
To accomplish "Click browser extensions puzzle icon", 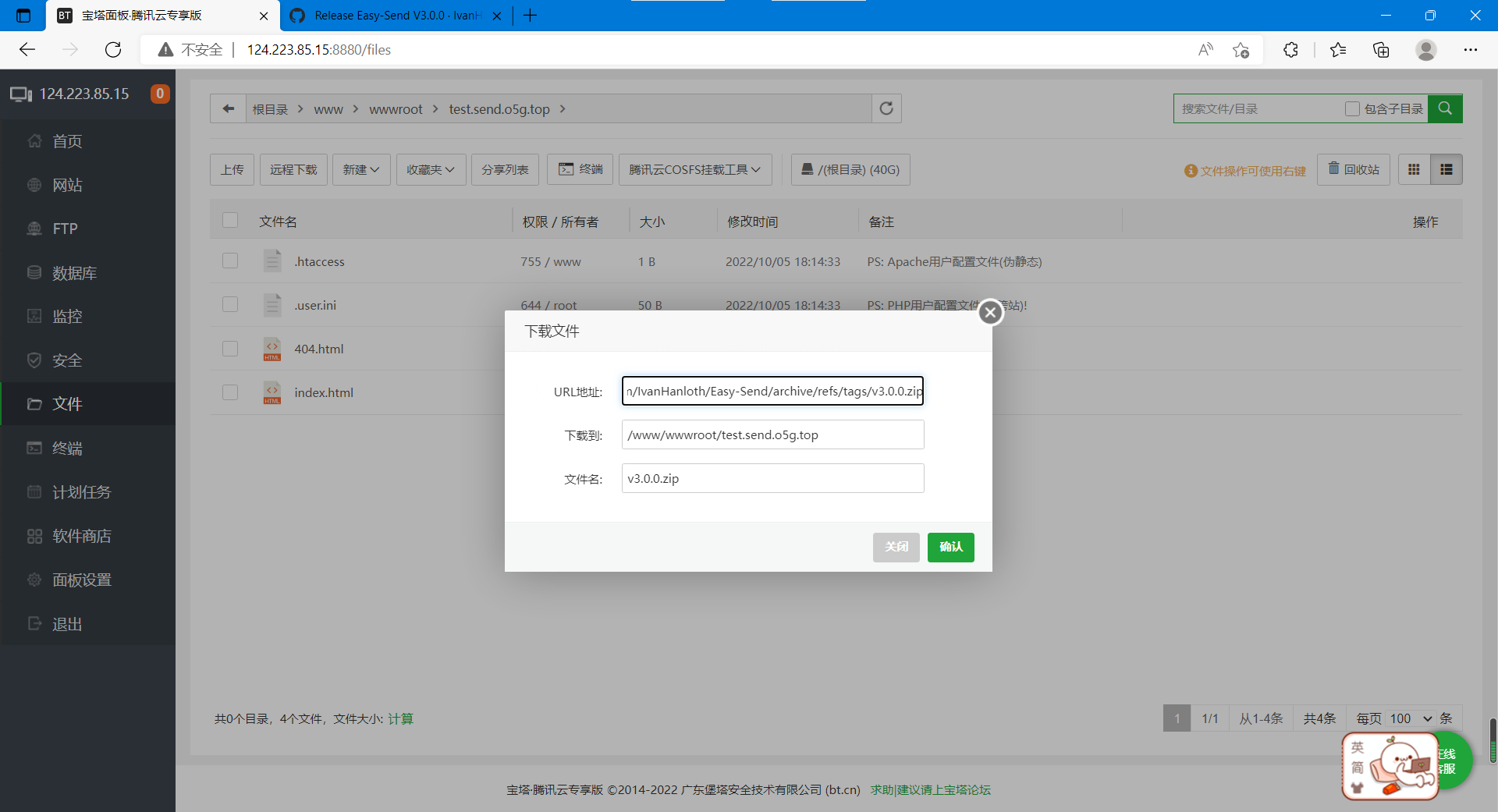I will (x=1290, y=50).
